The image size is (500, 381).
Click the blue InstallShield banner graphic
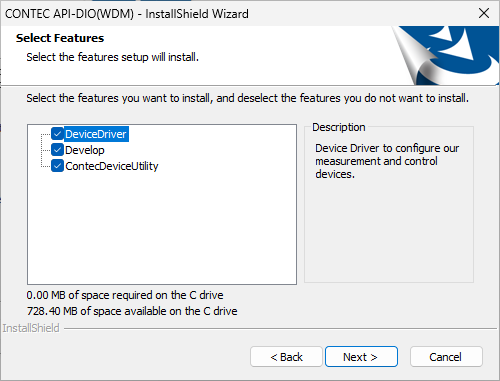445,55
